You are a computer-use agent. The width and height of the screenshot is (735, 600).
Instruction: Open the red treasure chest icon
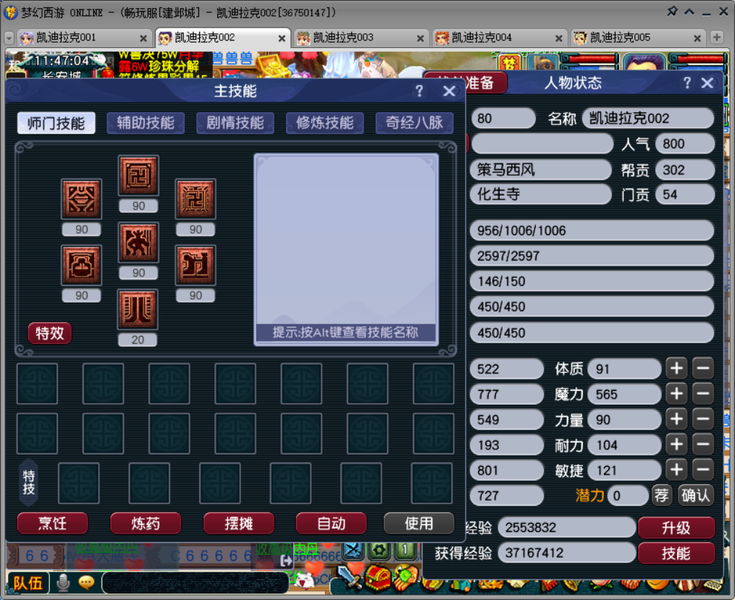pos(377,578)
